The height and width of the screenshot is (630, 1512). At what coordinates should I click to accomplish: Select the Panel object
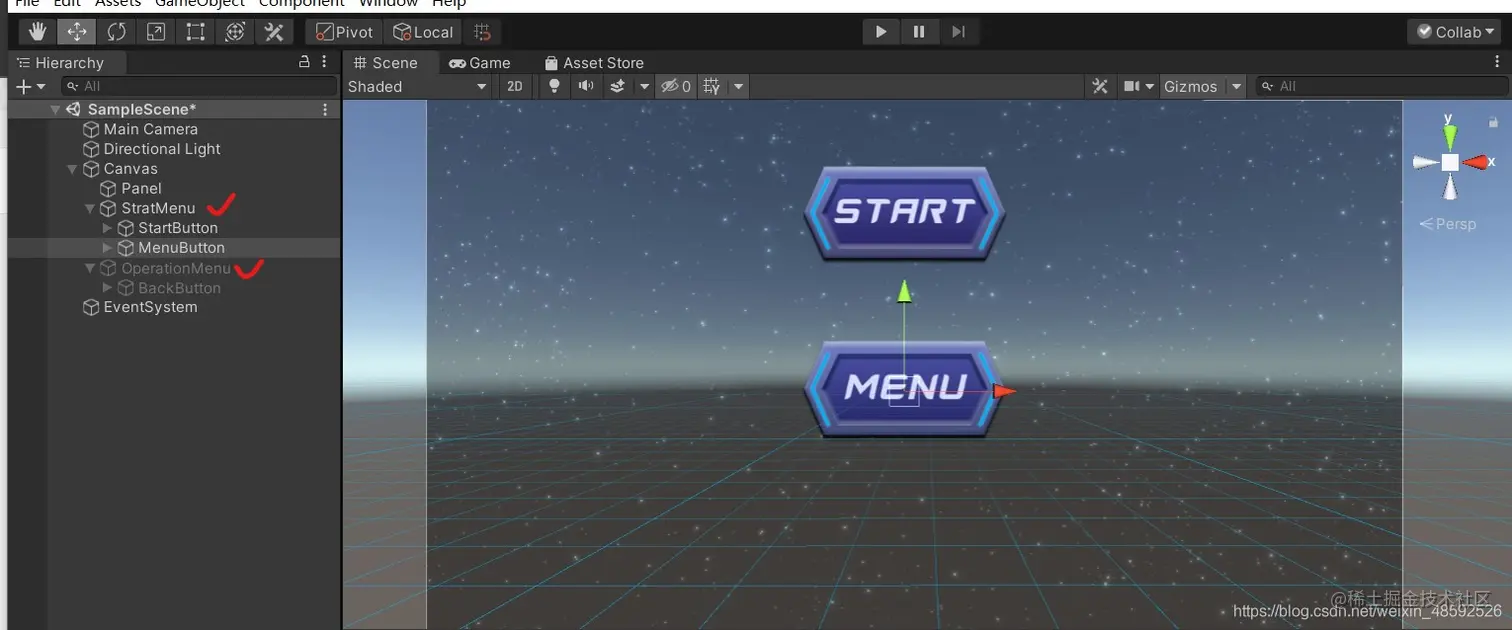[x=141, y=188]
